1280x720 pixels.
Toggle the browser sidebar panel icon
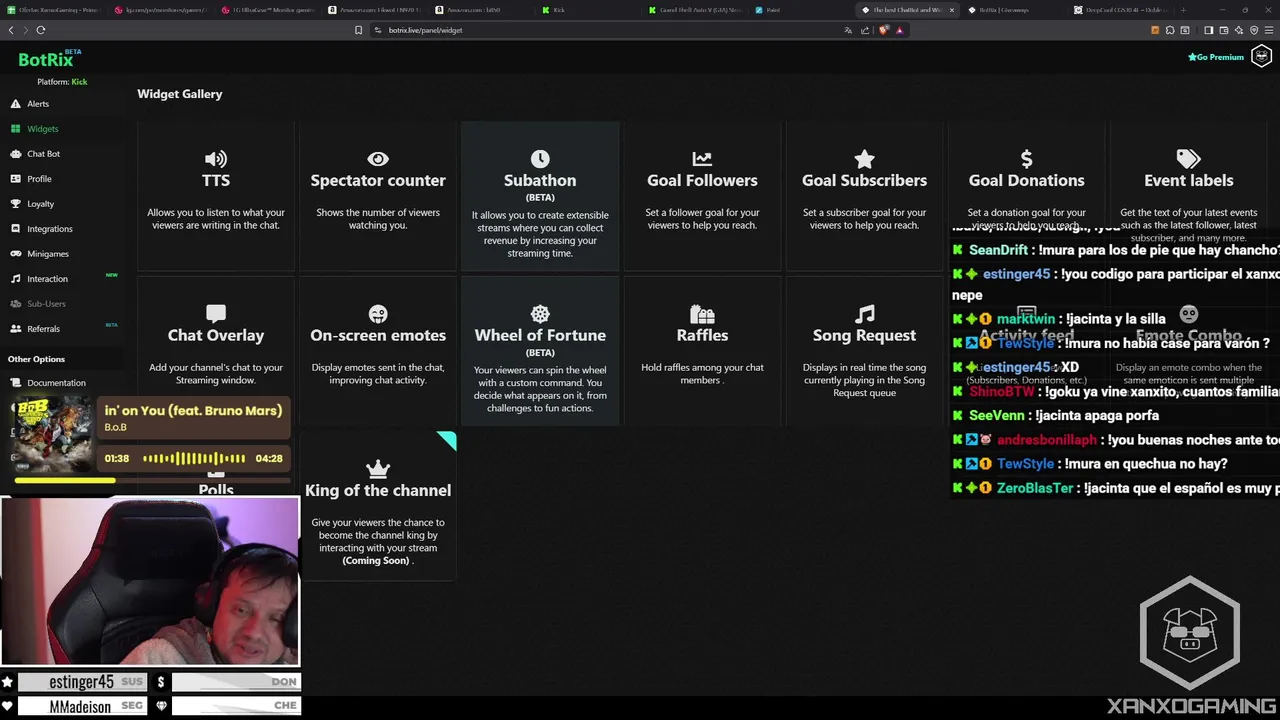(x=1208, y=30)
